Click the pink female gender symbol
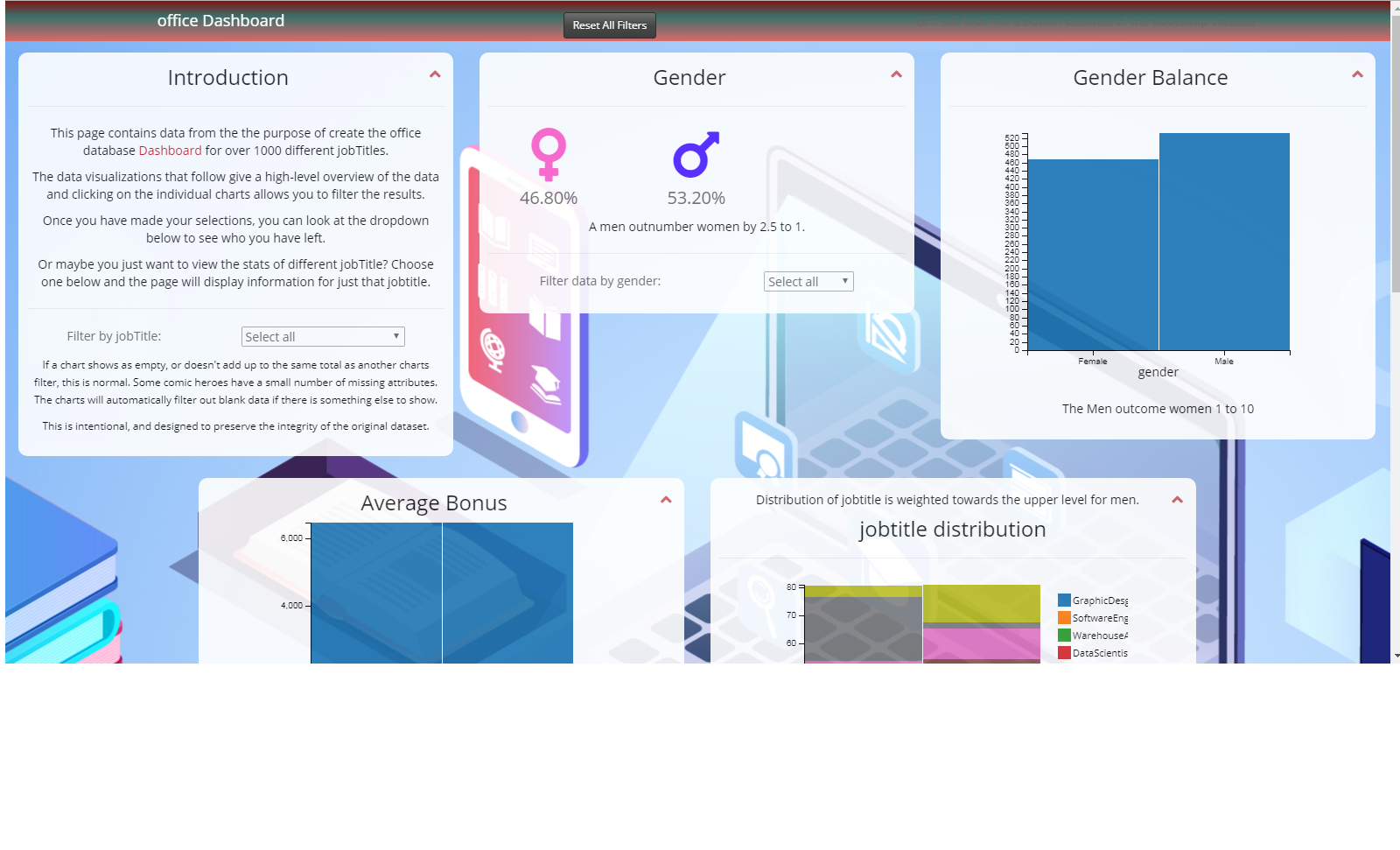This screenshot has height=850, width=1400. pos(549,155)
